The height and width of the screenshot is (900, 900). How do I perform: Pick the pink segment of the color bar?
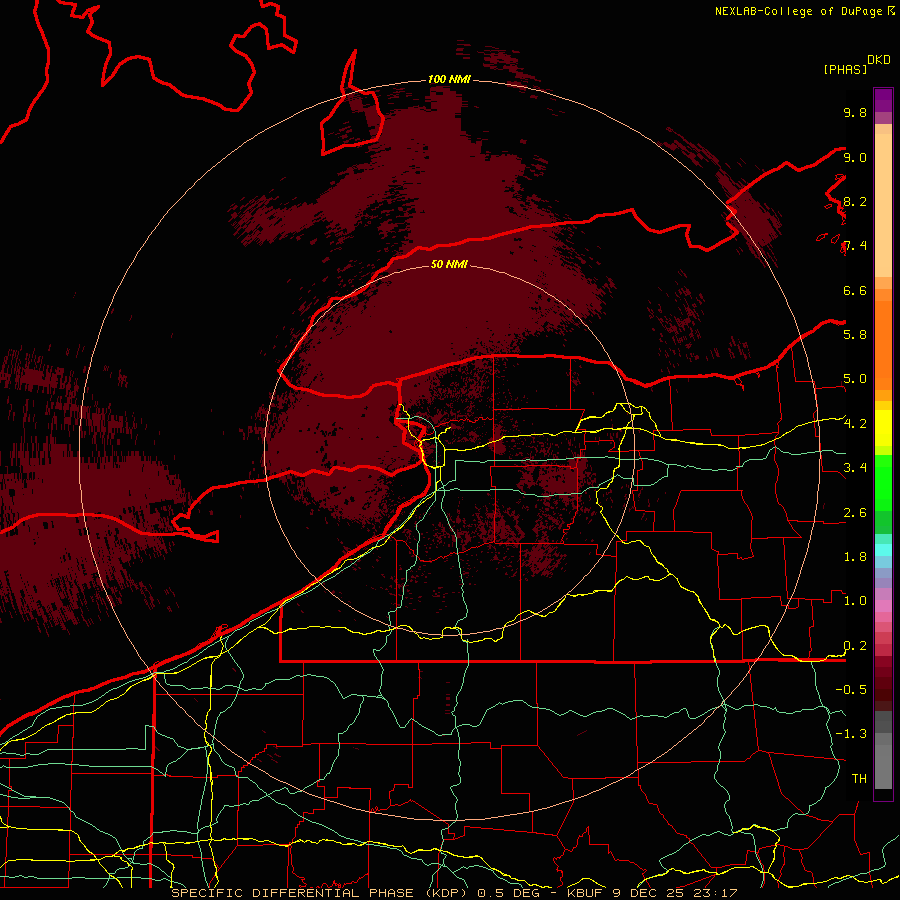point(883,606)
